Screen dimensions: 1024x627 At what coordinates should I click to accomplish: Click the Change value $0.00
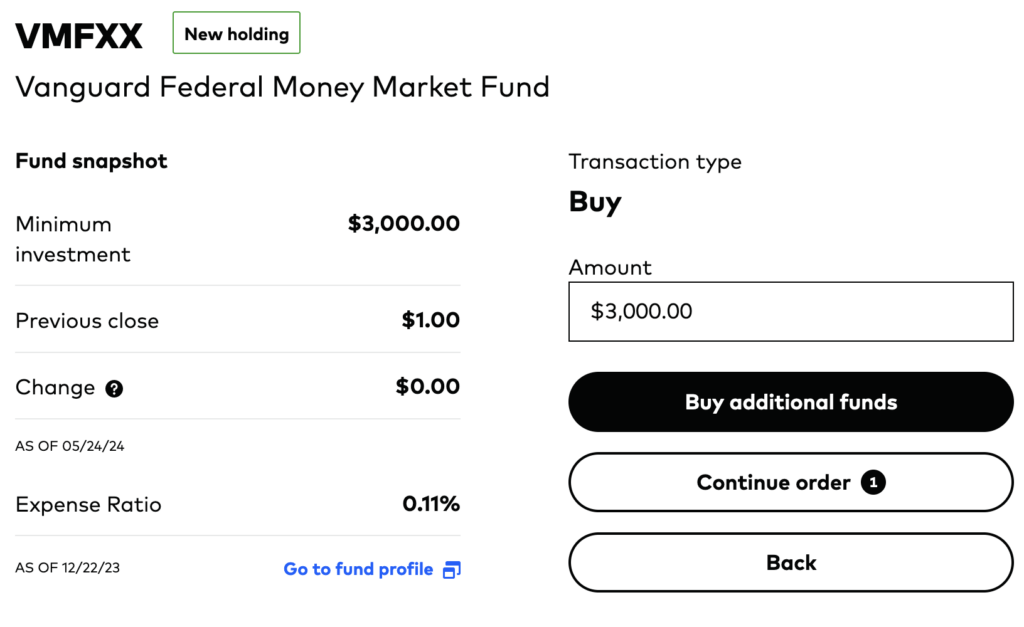point(427,387)
